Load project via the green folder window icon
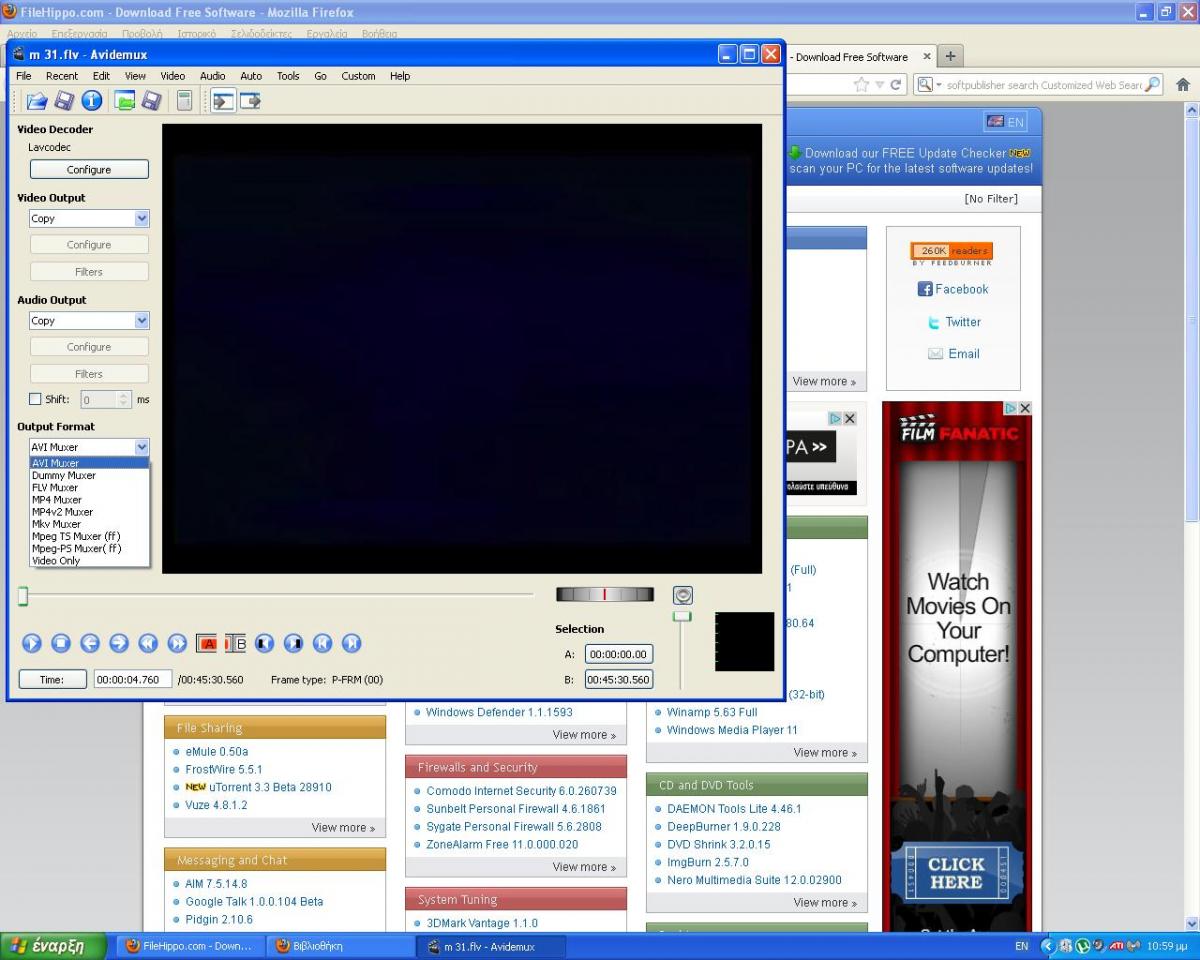1200x960 pixels. tap(124, 100)
